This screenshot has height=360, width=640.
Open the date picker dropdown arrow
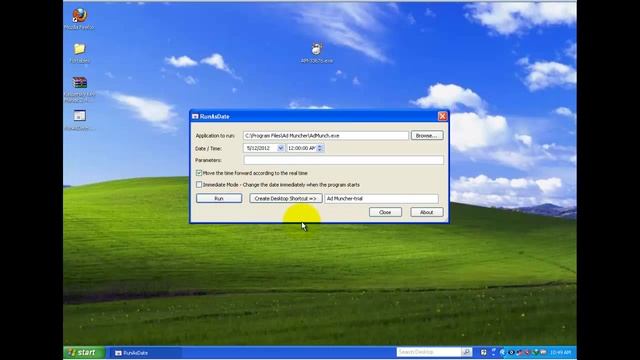(x=280, y=148)
